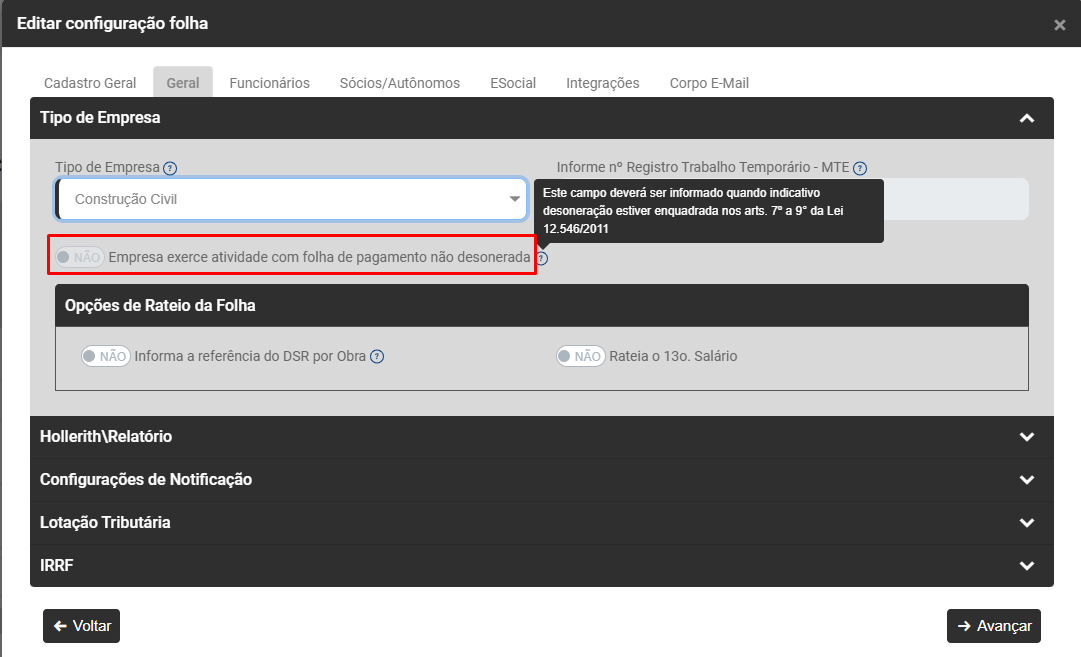Enable Informa a referência do DSR por Obra
Viewport: 1081px width, 657px height.
tap(106, 356)
